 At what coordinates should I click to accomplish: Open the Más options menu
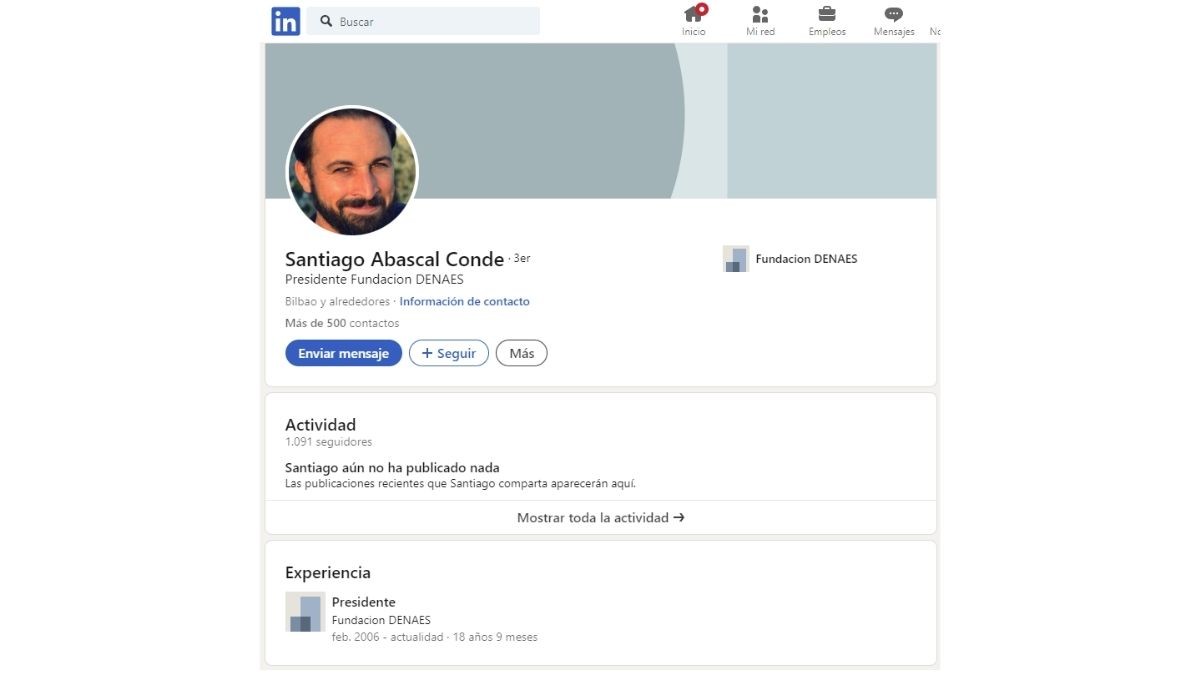click(x=521, y=353)
